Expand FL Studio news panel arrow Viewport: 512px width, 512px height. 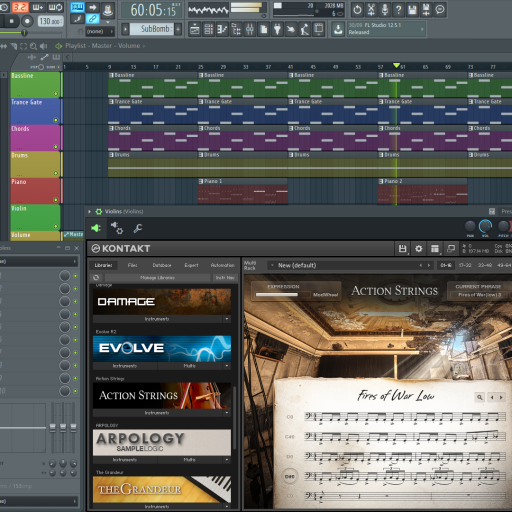pyautogui.click(x=422, y=29)
